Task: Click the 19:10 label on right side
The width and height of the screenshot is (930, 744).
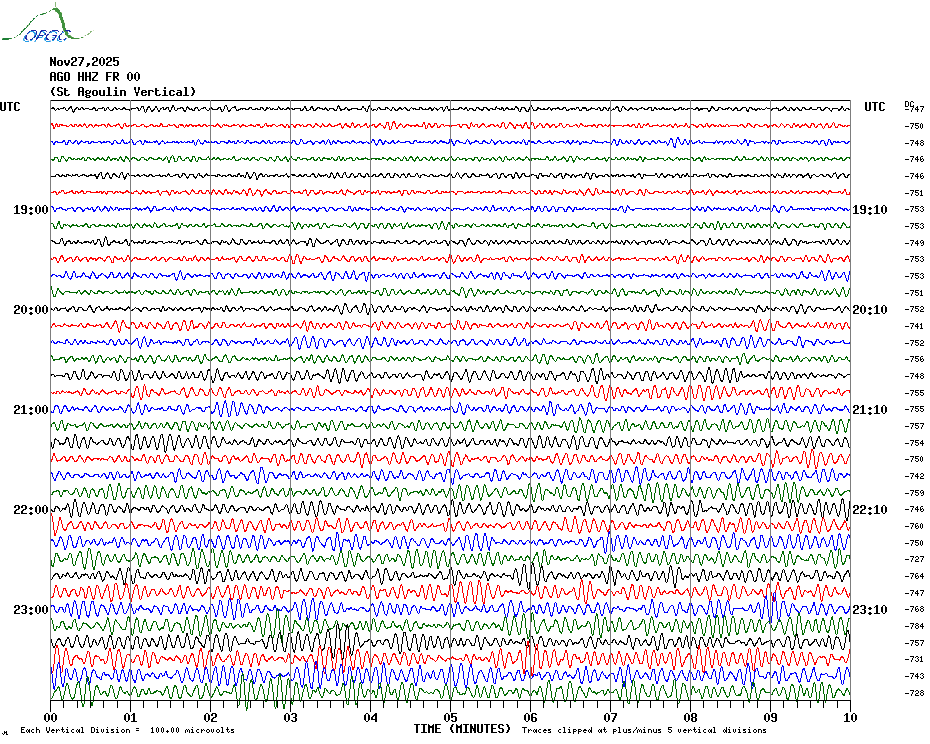Action: (x=869, y=210)
